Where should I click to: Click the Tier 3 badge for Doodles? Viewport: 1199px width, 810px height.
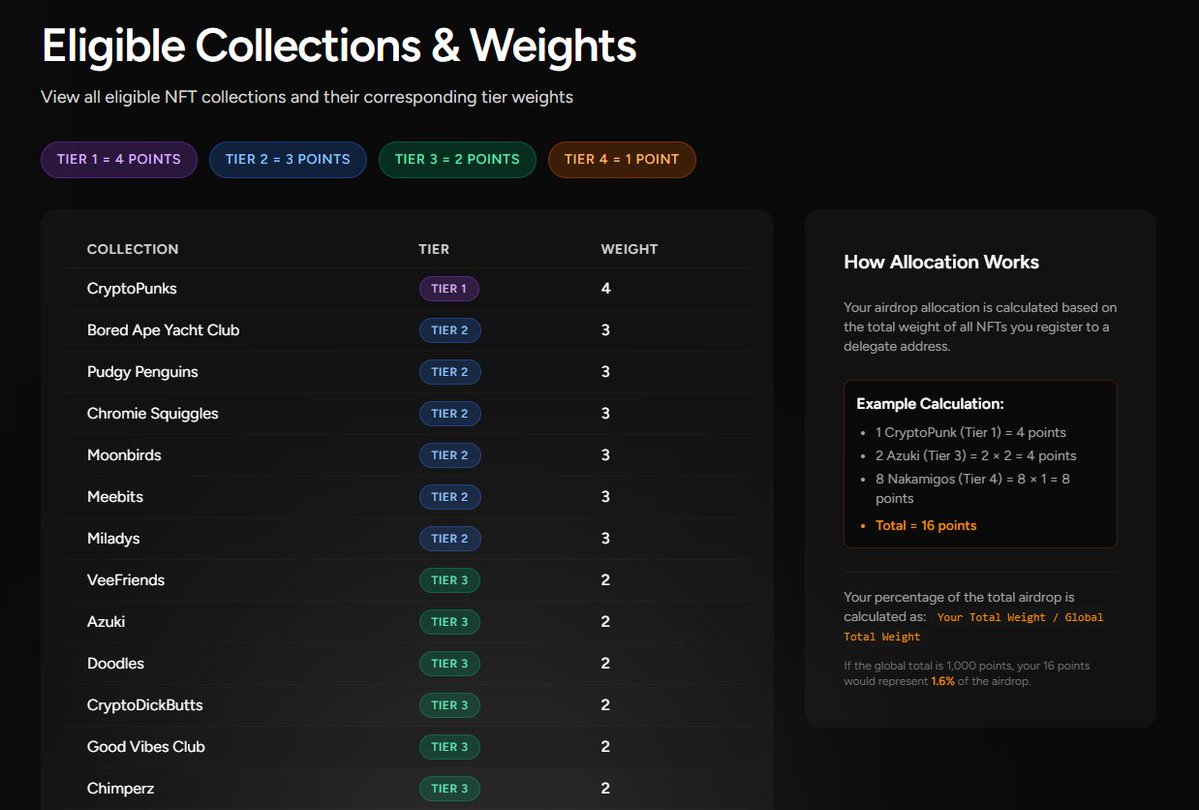click(x=450, y=663)
